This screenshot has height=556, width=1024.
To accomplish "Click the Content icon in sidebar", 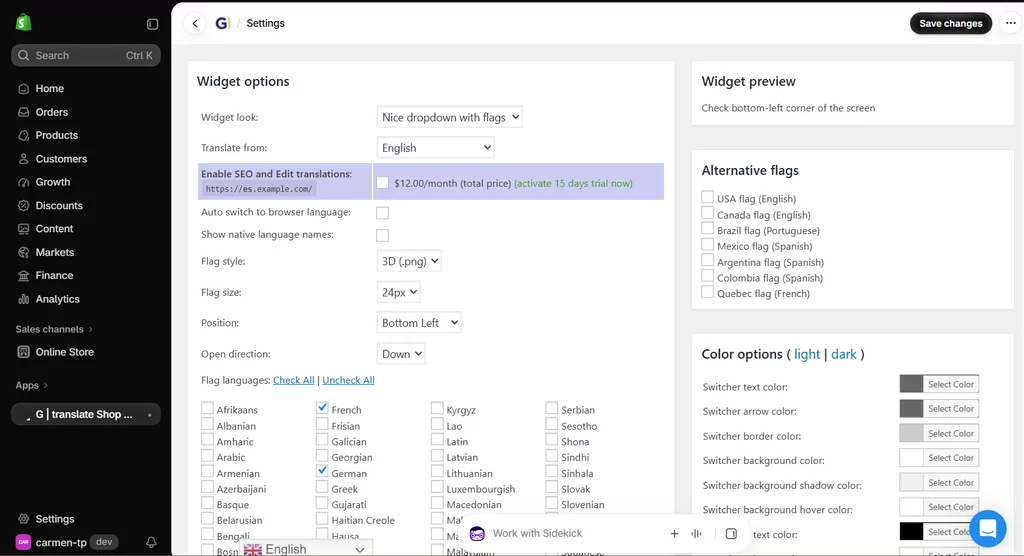I will click(24, 229).
